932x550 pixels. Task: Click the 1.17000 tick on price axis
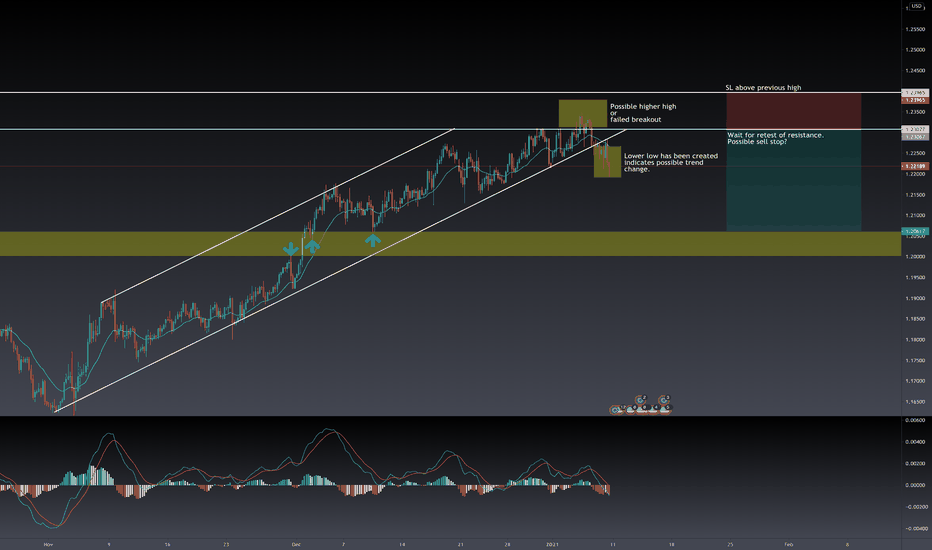coord(915,381)
